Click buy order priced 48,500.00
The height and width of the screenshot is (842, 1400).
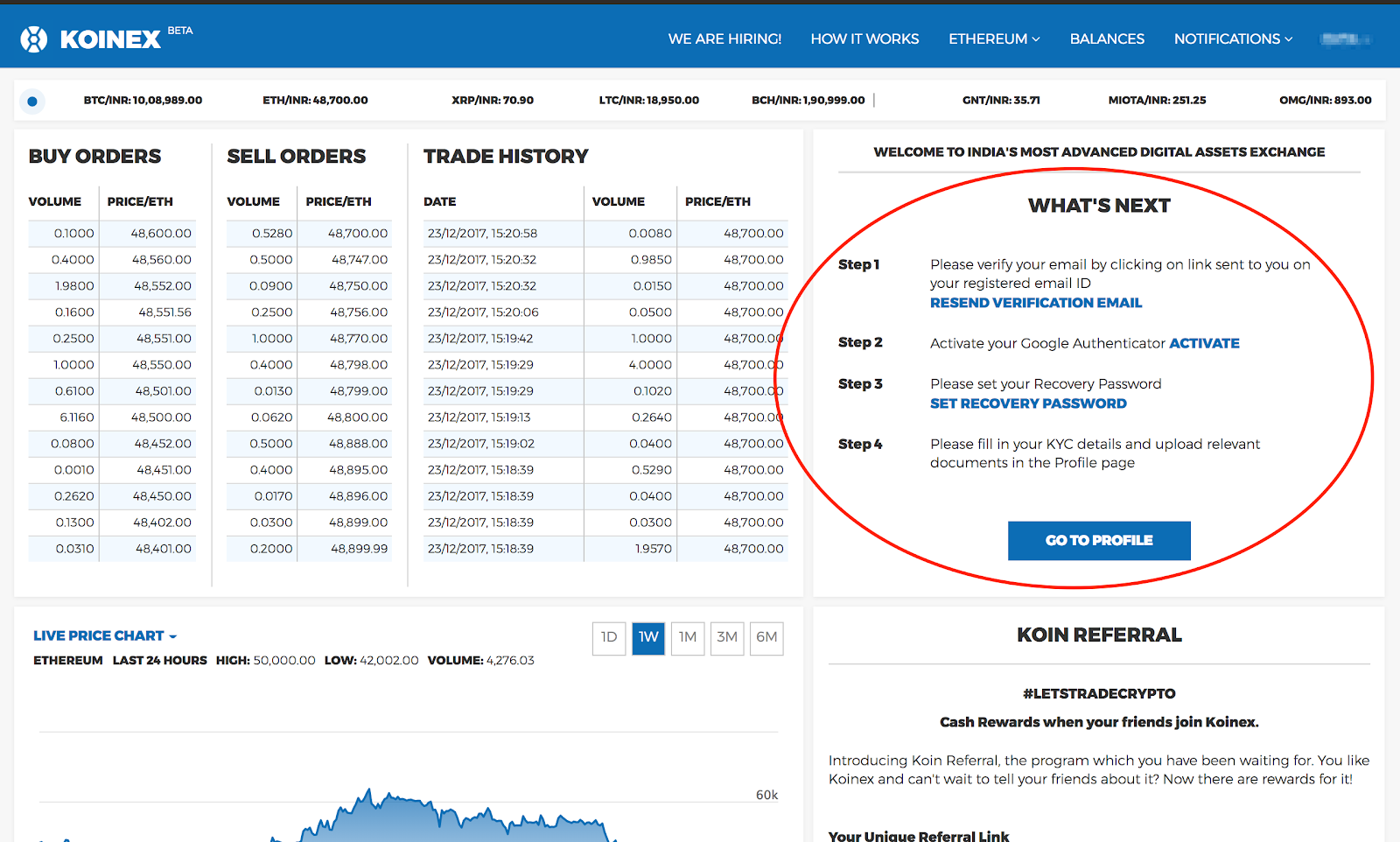pyautogui.click(x=161, y=417)
